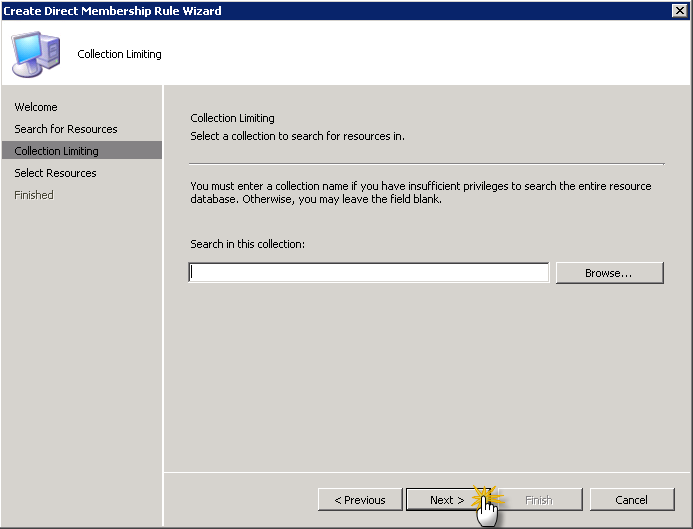Close the Create Direct Membership Rule Wizard
Screen dimensions: 693x529
pyautogui.click(x=679, y=10)
